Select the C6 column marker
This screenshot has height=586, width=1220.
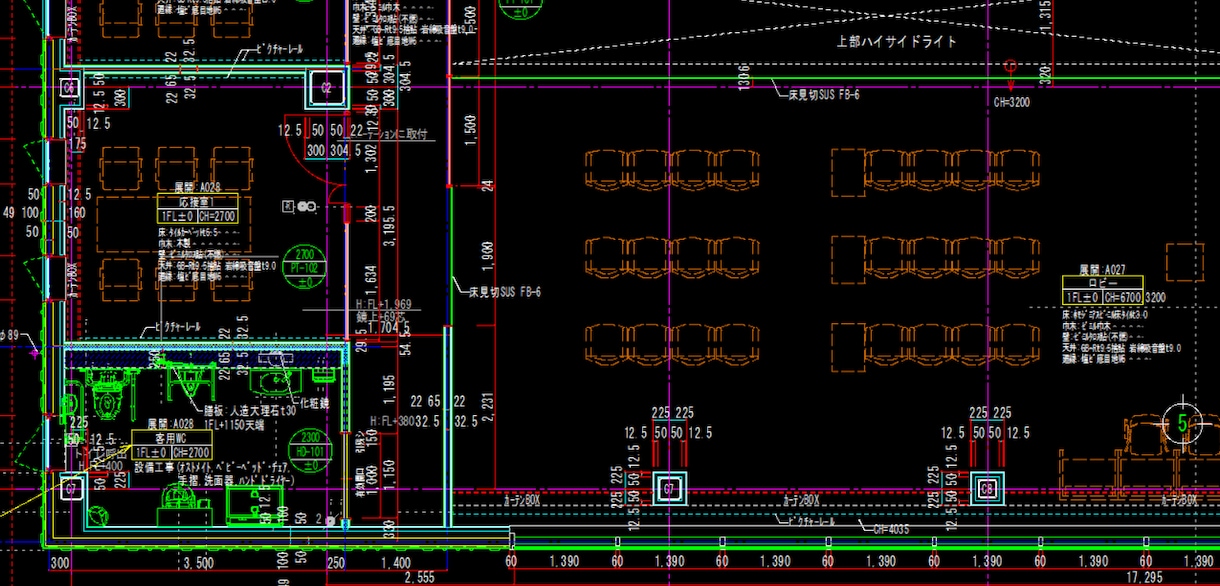pyautogui.click(x=70, y=88)
